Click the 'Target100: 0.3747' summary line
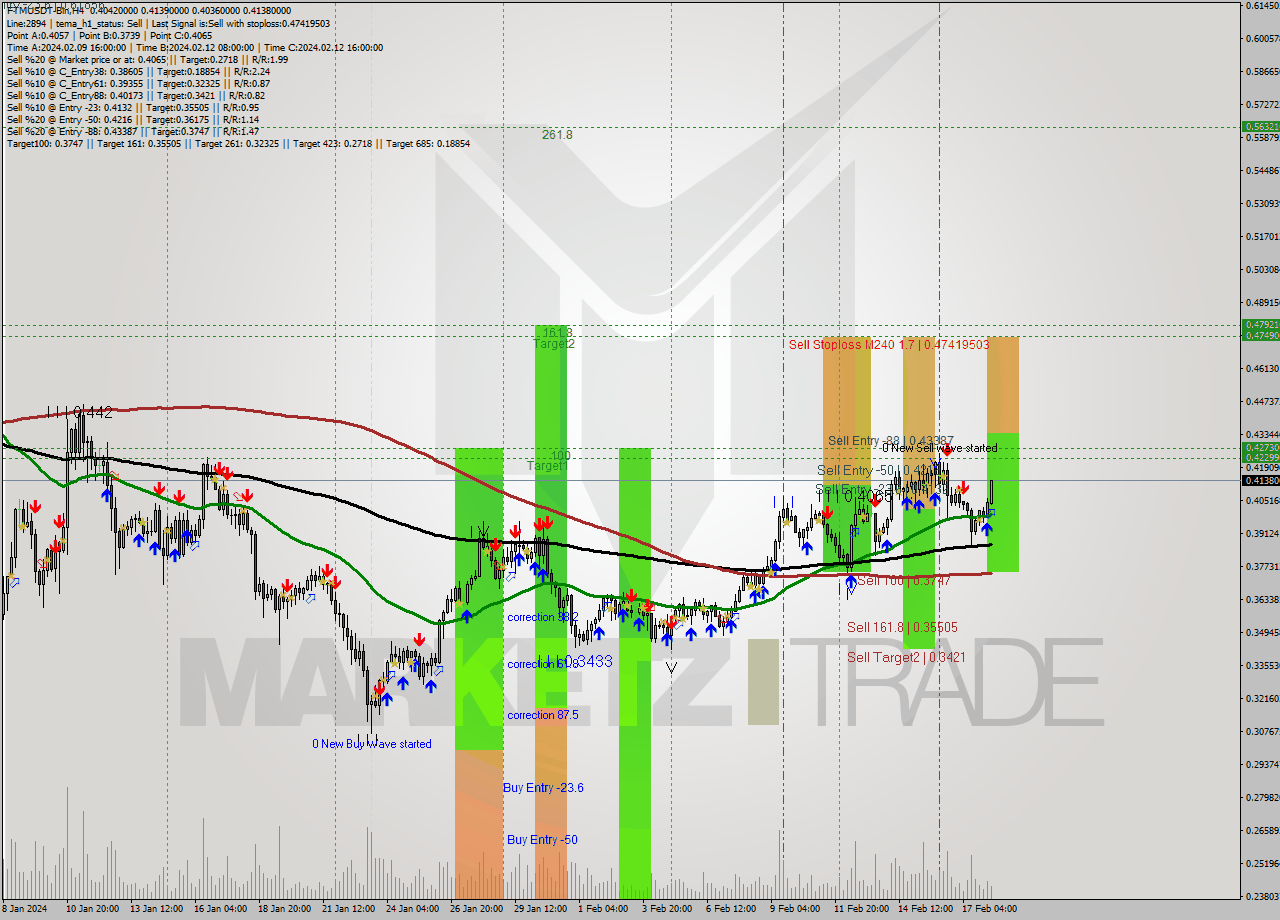This screenshot has height=920, width=1280. click(238, 144)
